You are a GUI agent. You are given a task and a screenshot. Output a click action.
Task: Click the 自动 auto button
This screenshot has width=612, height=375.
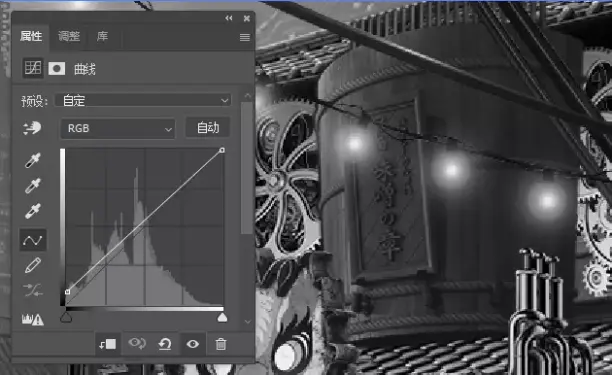click(x=208, y=128)
